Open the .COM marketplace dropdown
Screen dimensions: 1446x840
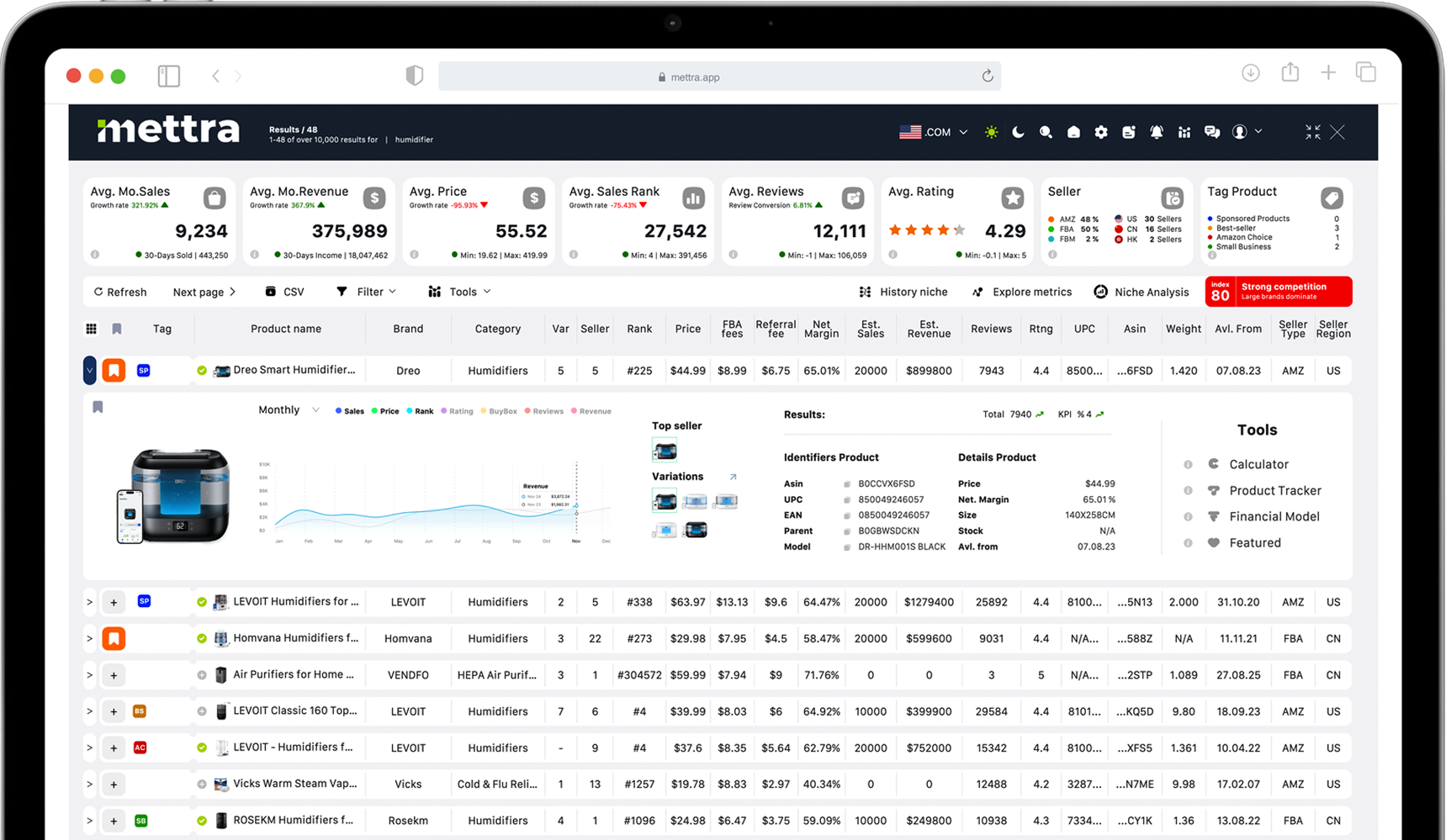934,132
